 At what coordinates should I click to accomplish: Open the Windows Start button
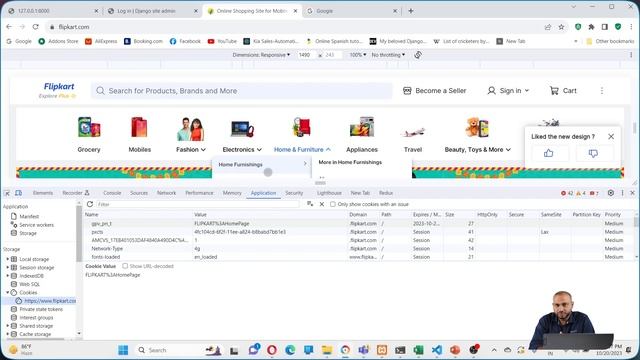coord(123,350)
